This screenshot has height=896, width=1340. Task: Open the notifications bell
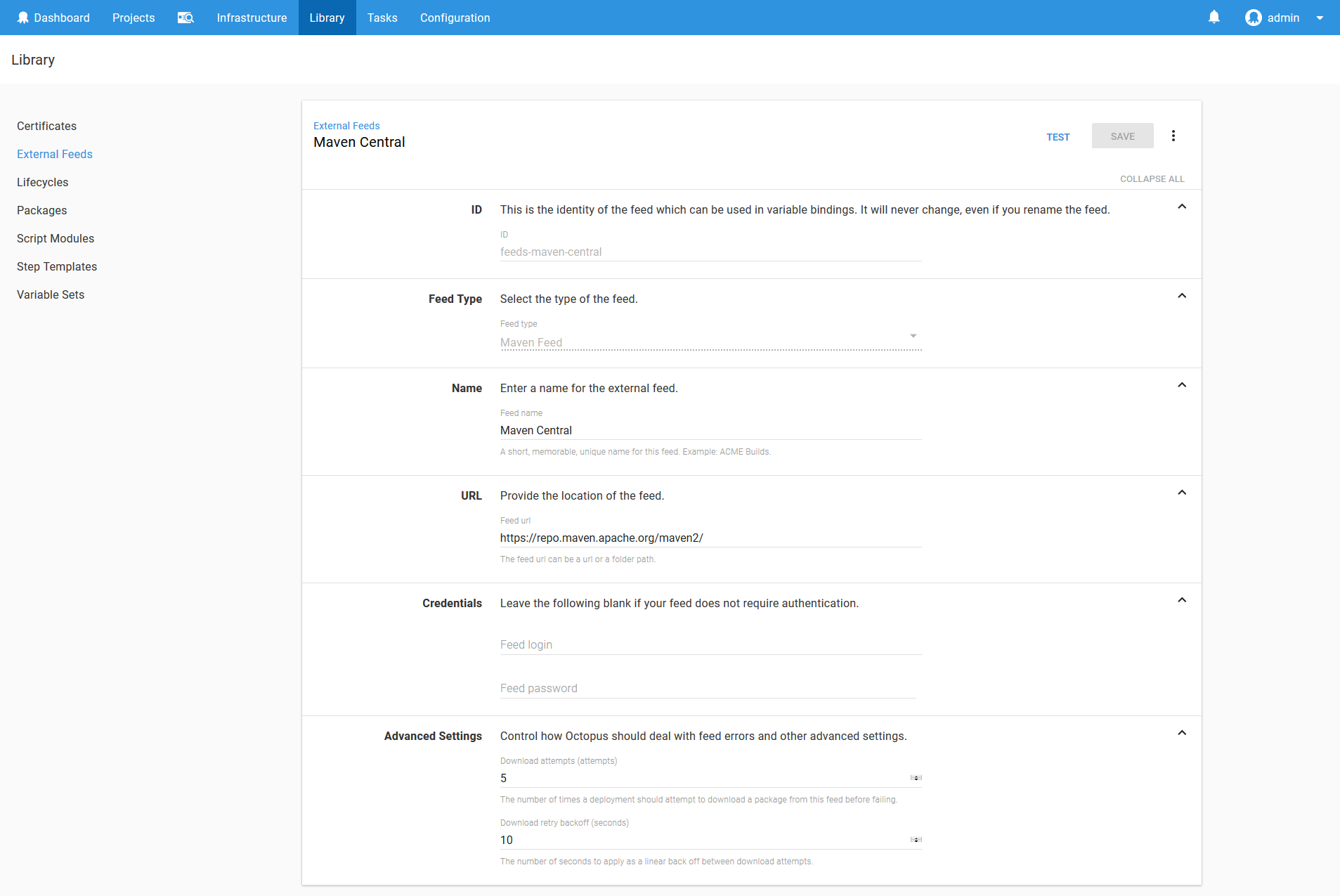click(x=1214, y=18)
